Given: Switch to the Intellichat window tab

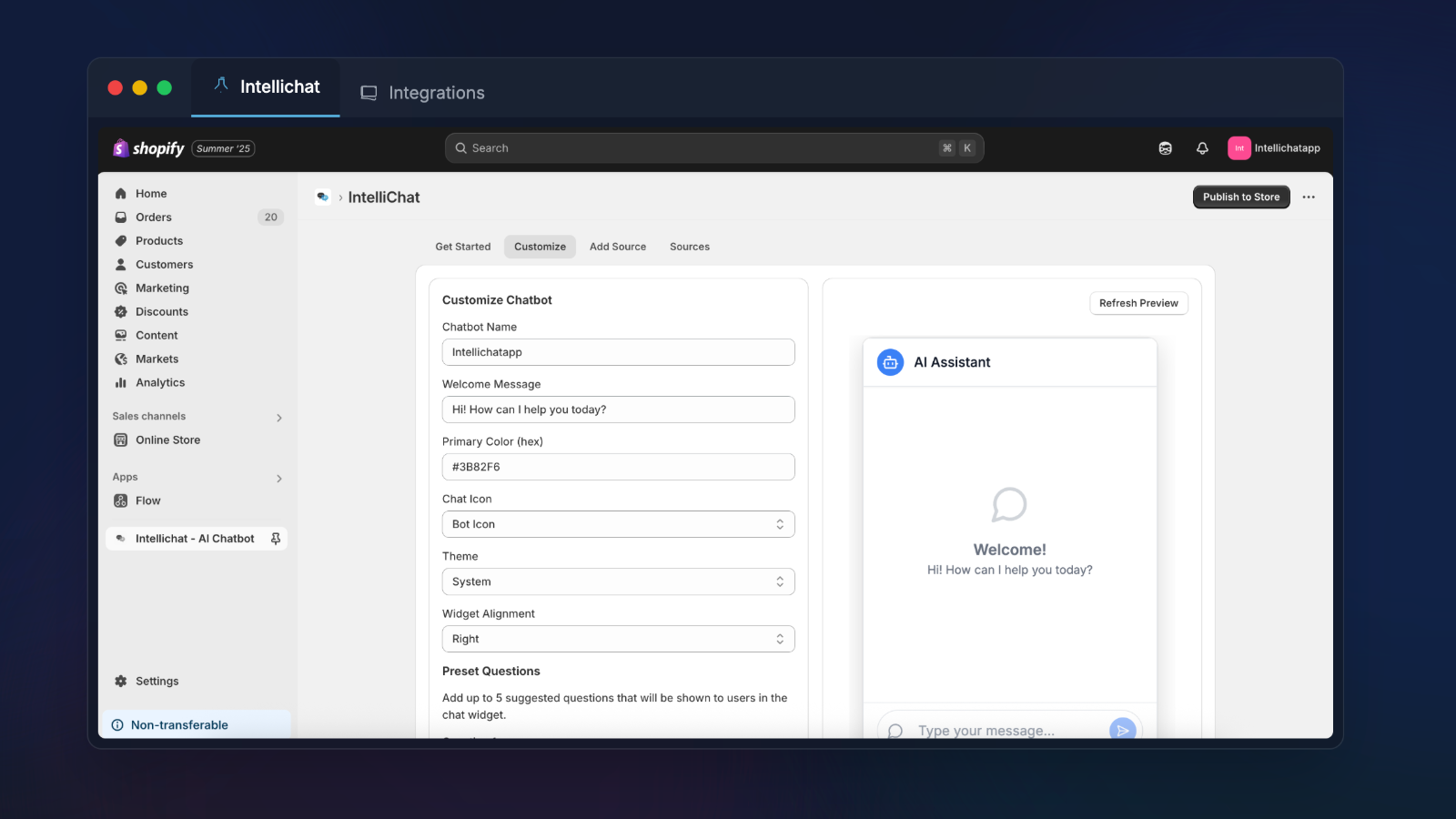Looking at the screenshot, I should 266,87.
